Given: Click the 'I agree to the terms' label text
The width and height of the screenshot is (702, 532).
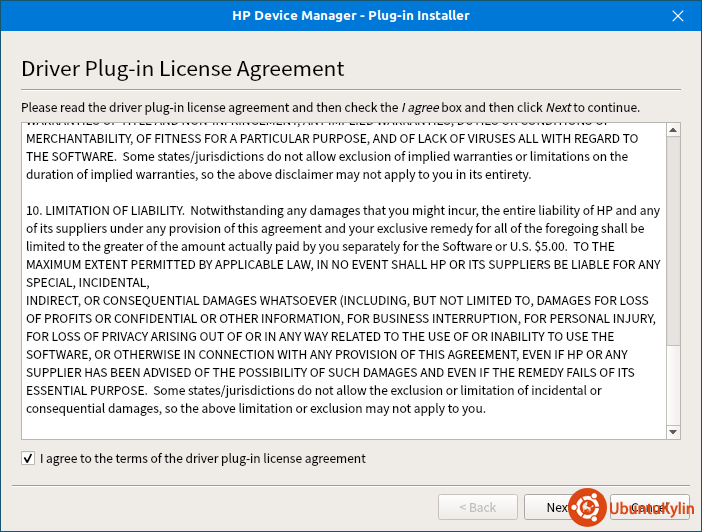Looking at the screenshot, I should pyautogui.click(x=202, y=459).
